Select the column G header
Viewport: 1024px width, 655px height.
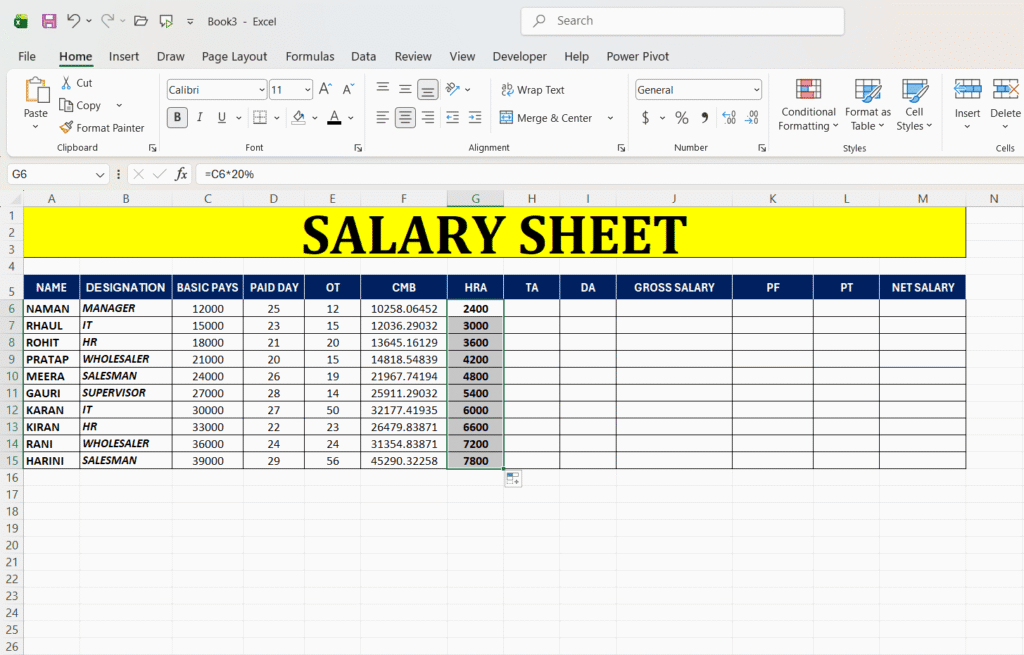[475, 199]
